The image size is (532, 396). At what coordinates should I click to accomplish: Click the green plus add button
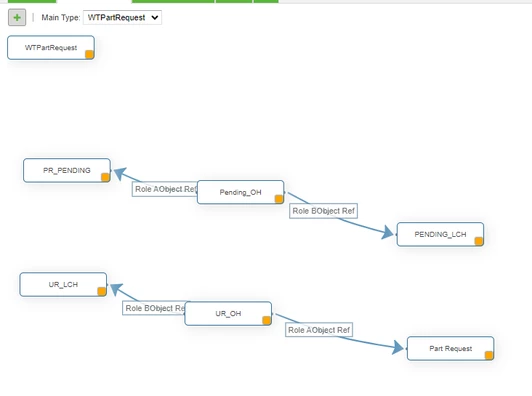[x=17, y=18]
